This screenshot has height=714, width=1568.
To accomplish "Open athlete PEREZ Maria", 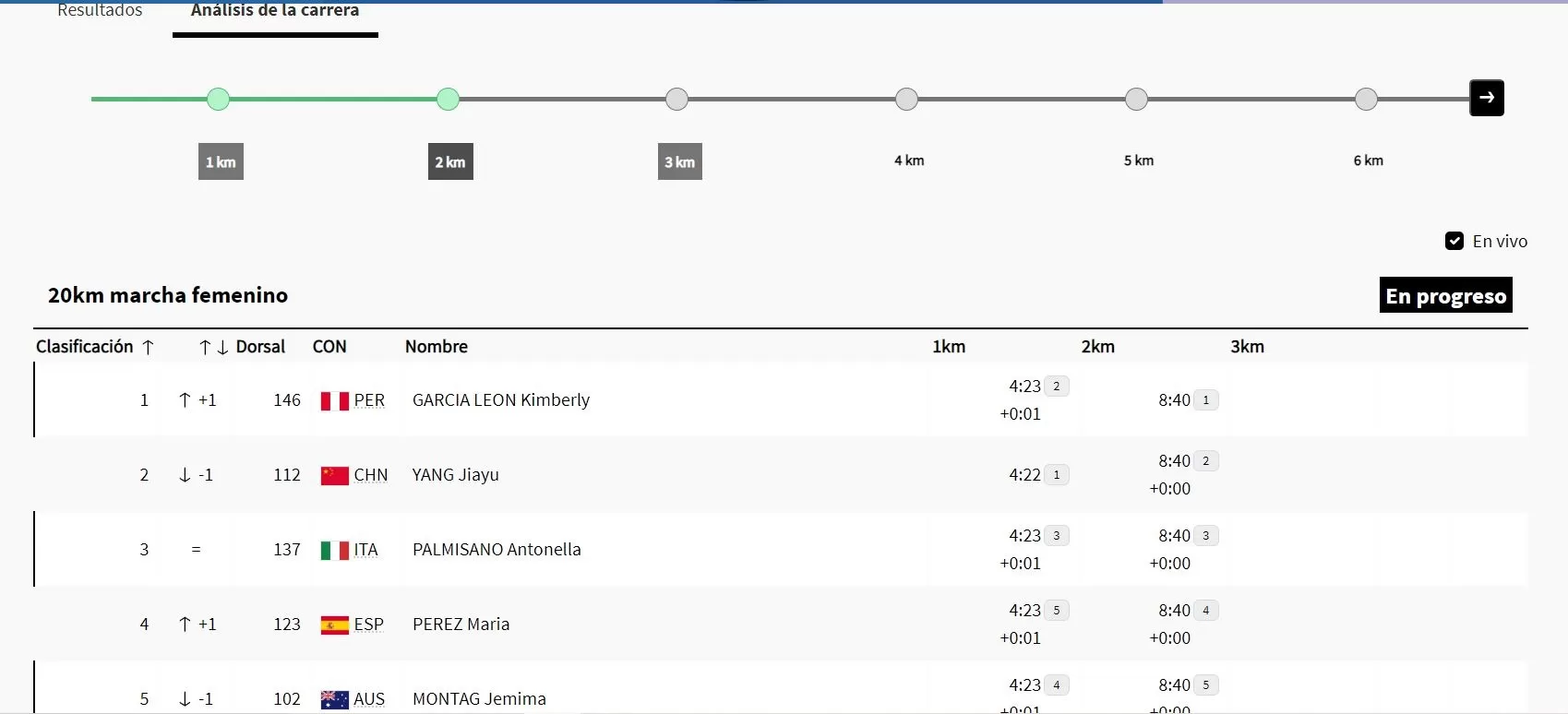I will (x=461, y=625).
